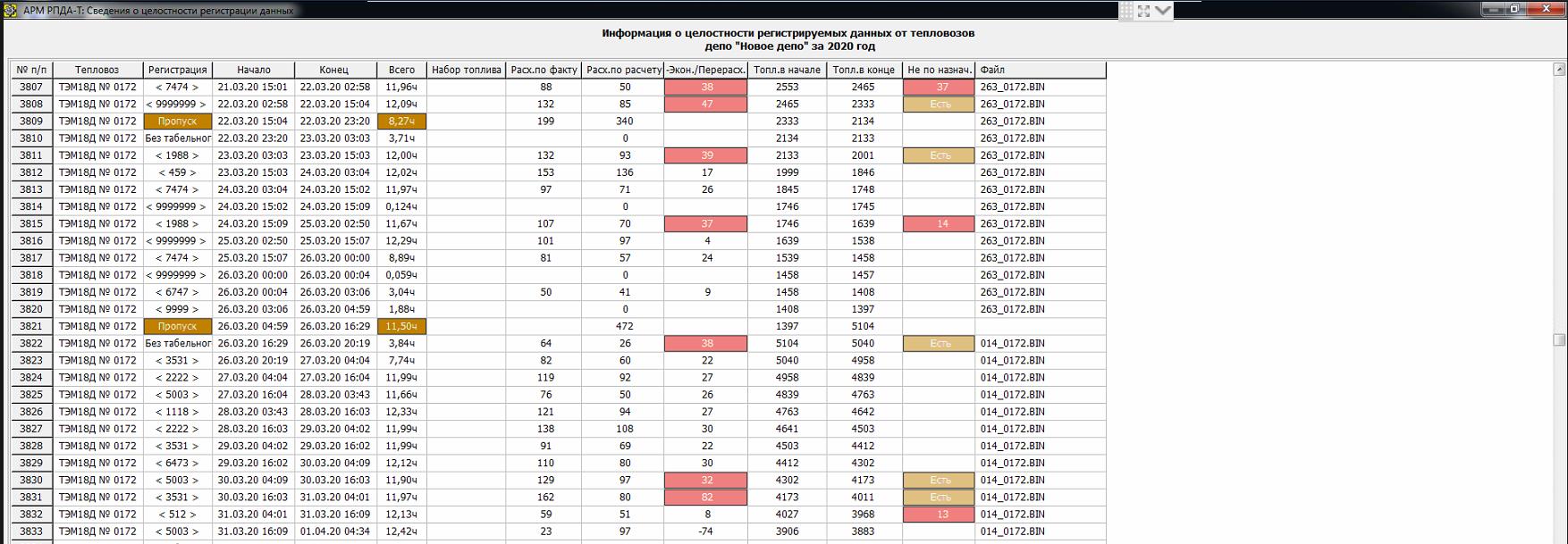Grab the dotted grip handle in title bar
The image size is (1568, 544).
tap(1126, 11)
